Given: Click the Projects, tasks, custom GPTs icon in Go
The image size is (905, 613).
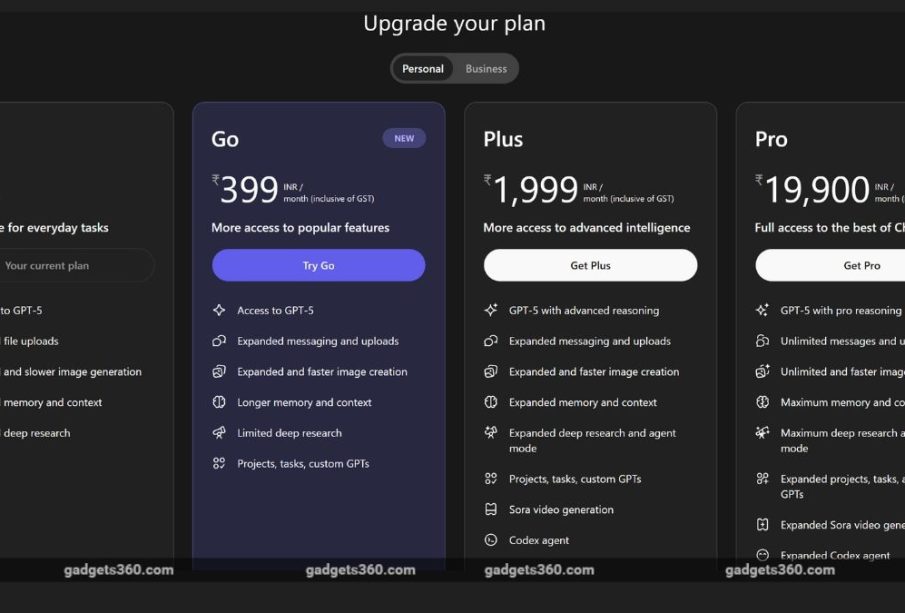Looking at the screenshot, I should point(219,463).
